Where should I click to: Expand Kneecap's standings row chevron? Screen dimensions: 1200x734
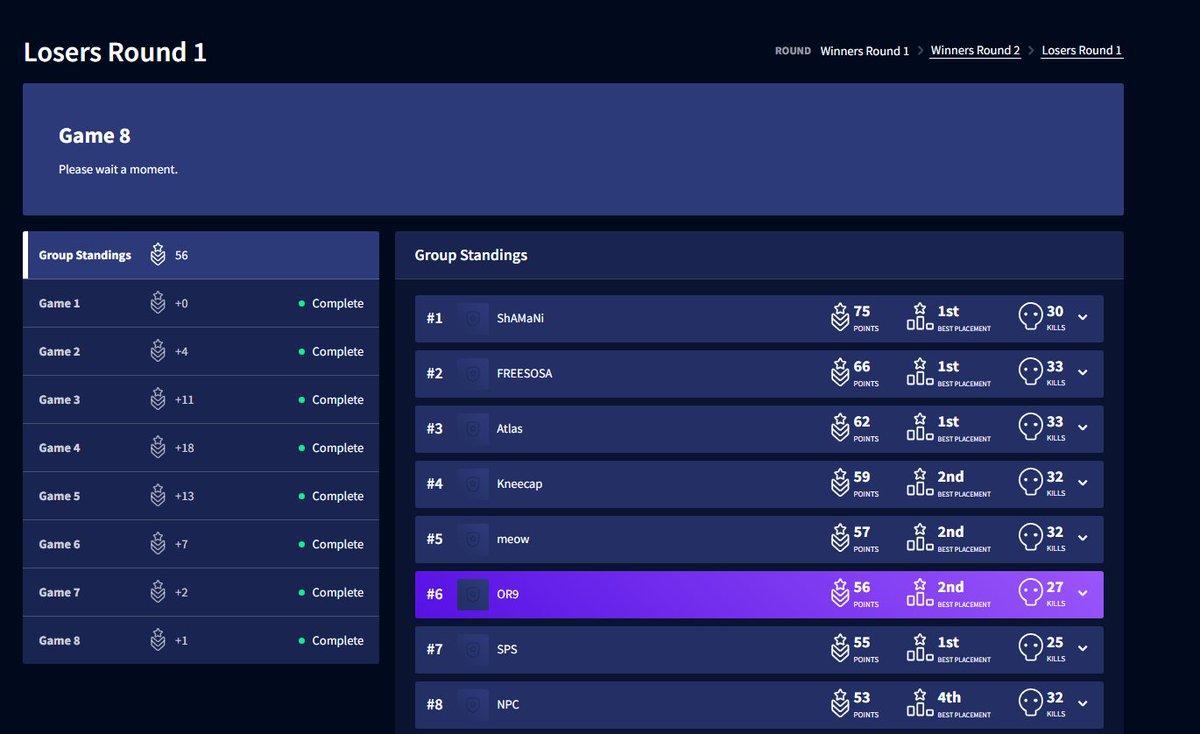[x=1083, y=483]
